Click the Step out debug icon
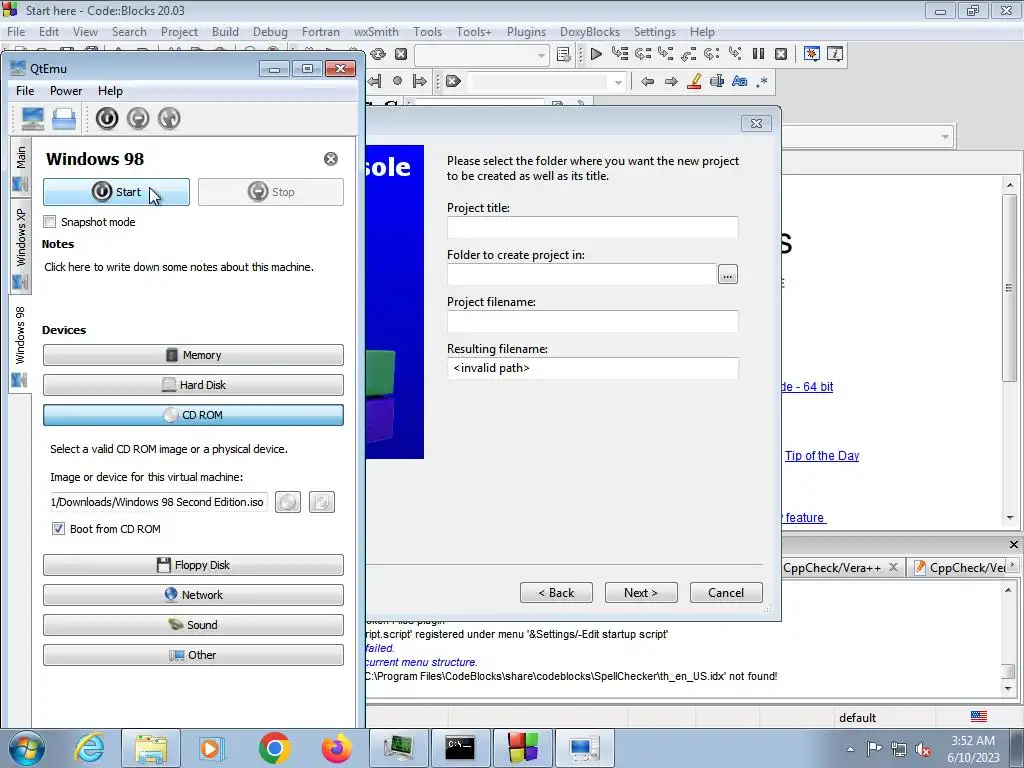Screen dimensions: 1024x768 pos(688,54)
